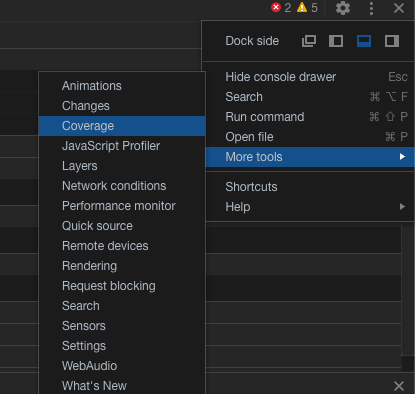Undock DevTools into separate window
Screen dimensions: 415x394
(309, 41)
